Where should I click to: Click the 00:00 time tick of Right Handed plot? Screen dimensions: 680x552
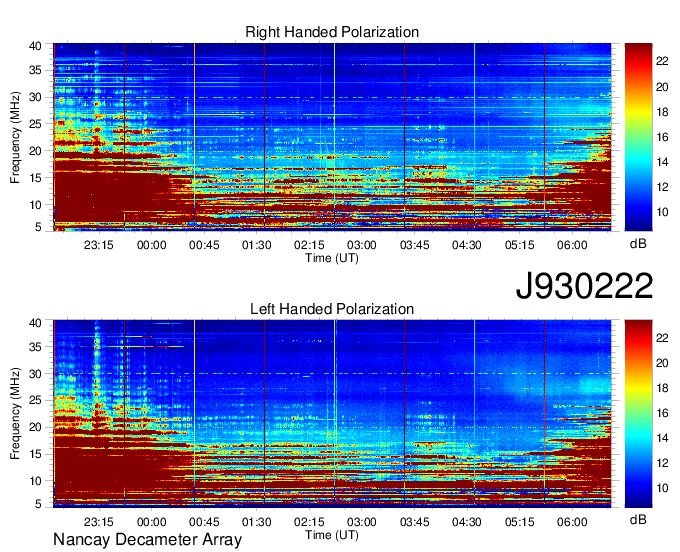(x=151, y=245)
